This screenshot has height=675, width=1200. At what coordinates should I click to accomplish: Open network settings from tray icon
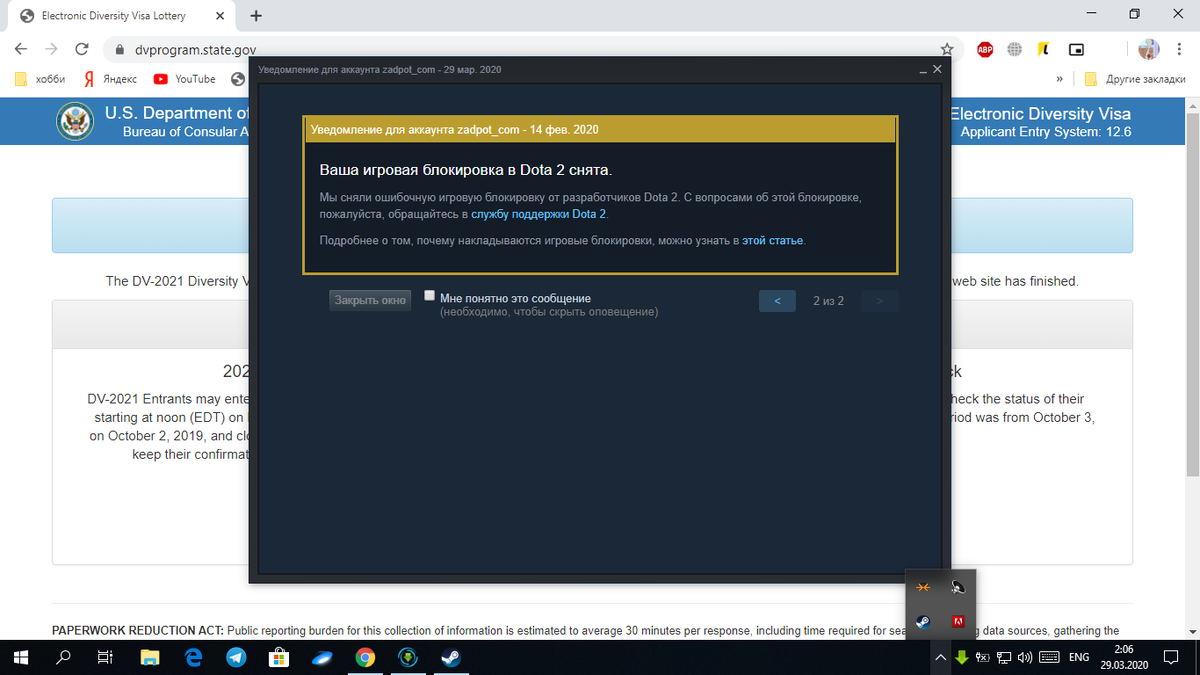1003,657
